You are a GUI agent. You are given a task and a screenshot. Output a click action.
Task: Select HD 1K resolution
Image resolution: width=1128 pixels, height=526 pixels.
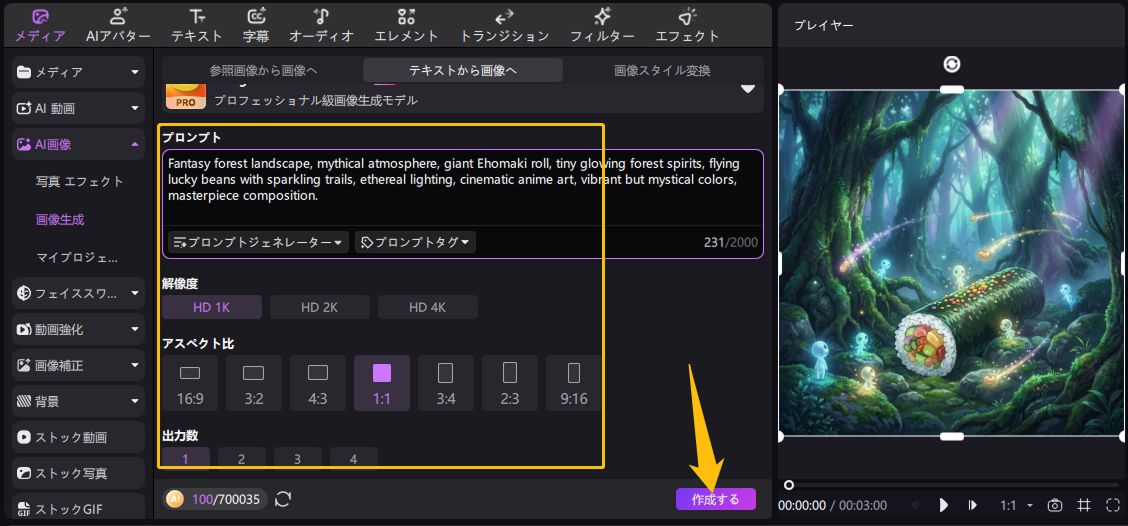[x=212, y=307]
